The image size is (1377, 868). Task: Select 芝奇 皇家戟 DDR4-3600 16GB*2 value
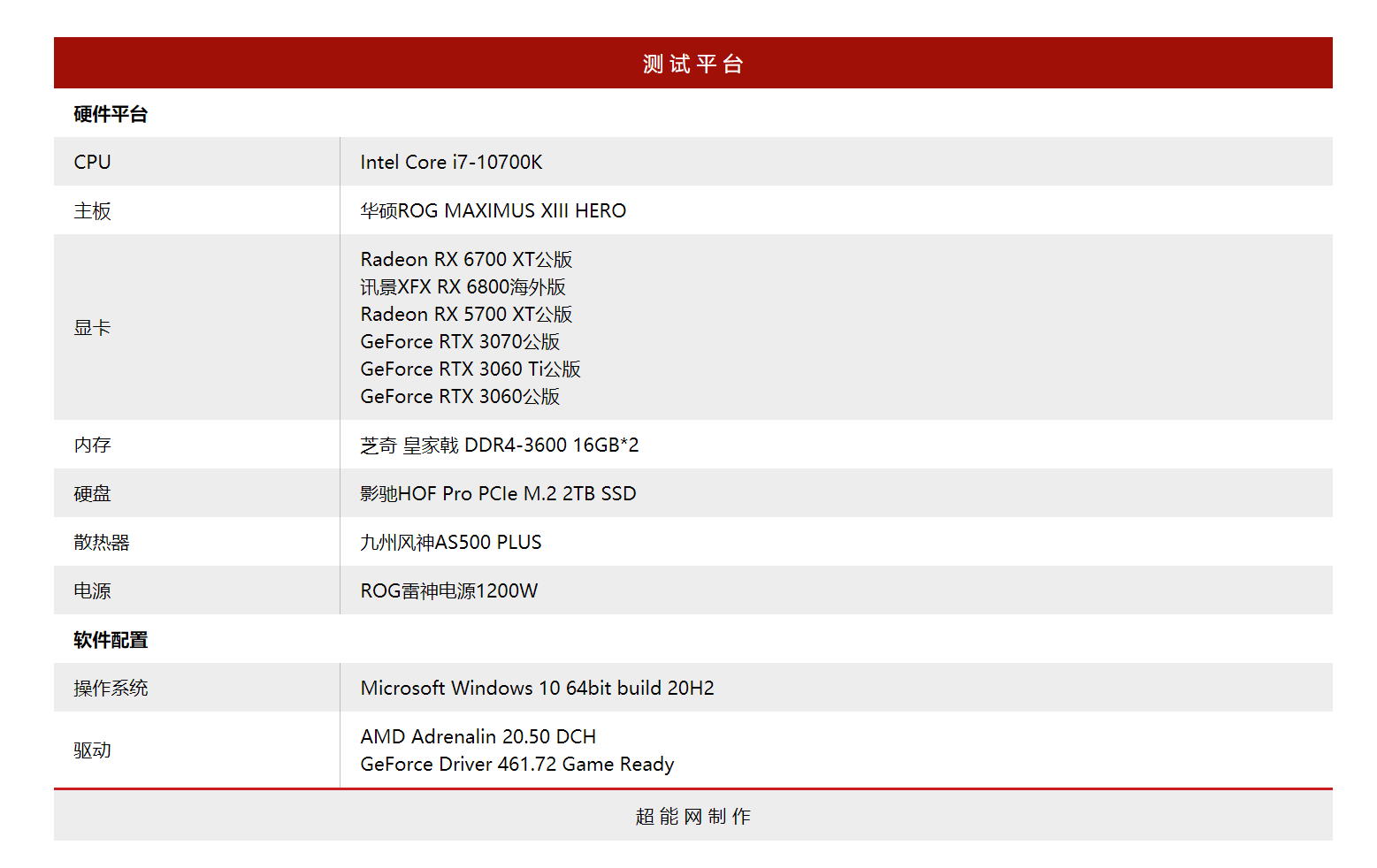pos(500,445)
